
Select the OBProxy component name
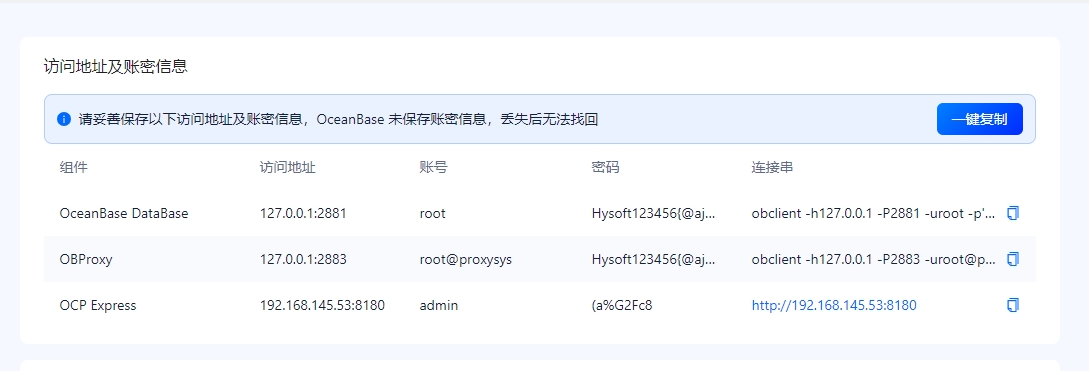pos(86,259)
